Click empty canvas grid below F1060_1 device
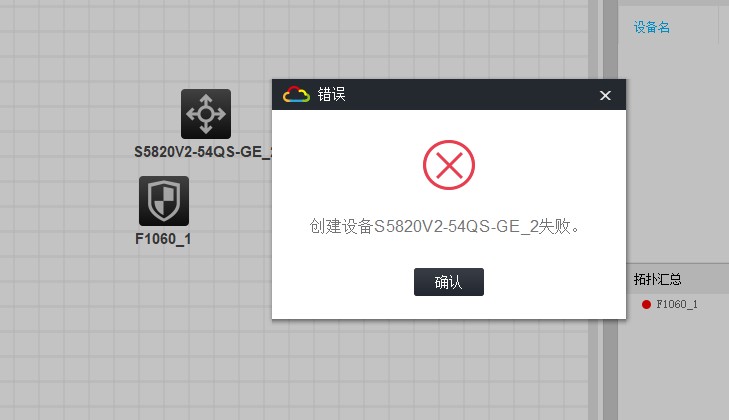This screenshot has height=420, width=729. point(163,326)
